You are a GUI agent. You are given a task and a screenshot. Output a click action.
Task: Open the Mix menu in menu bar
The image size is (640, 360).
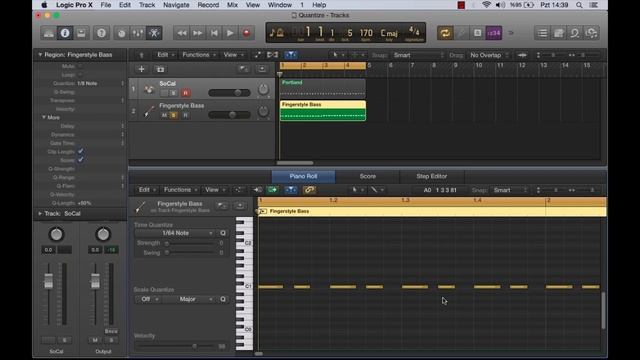232,5
